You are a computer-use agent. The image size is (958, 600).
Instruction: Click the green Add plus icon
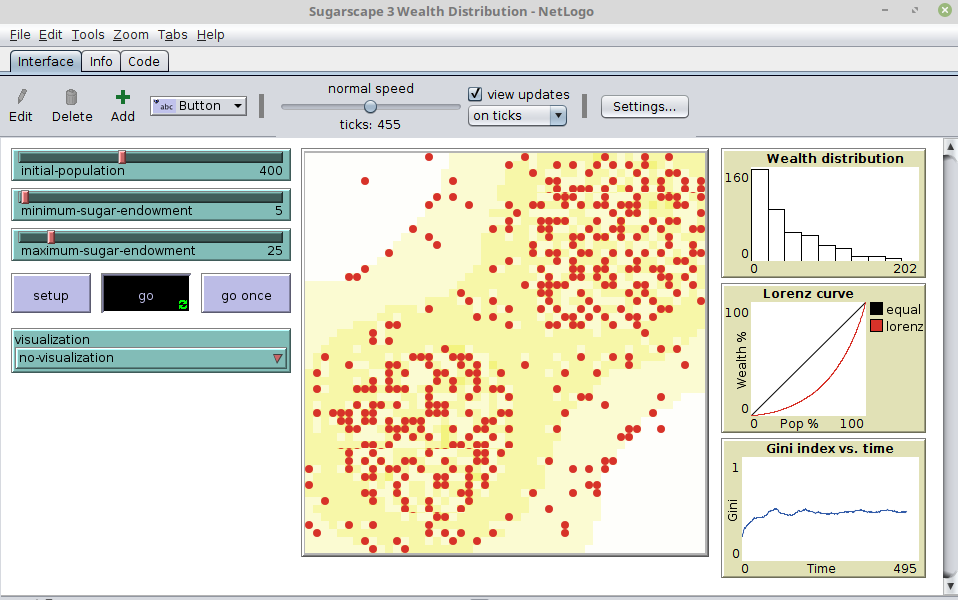pos(122,97)
